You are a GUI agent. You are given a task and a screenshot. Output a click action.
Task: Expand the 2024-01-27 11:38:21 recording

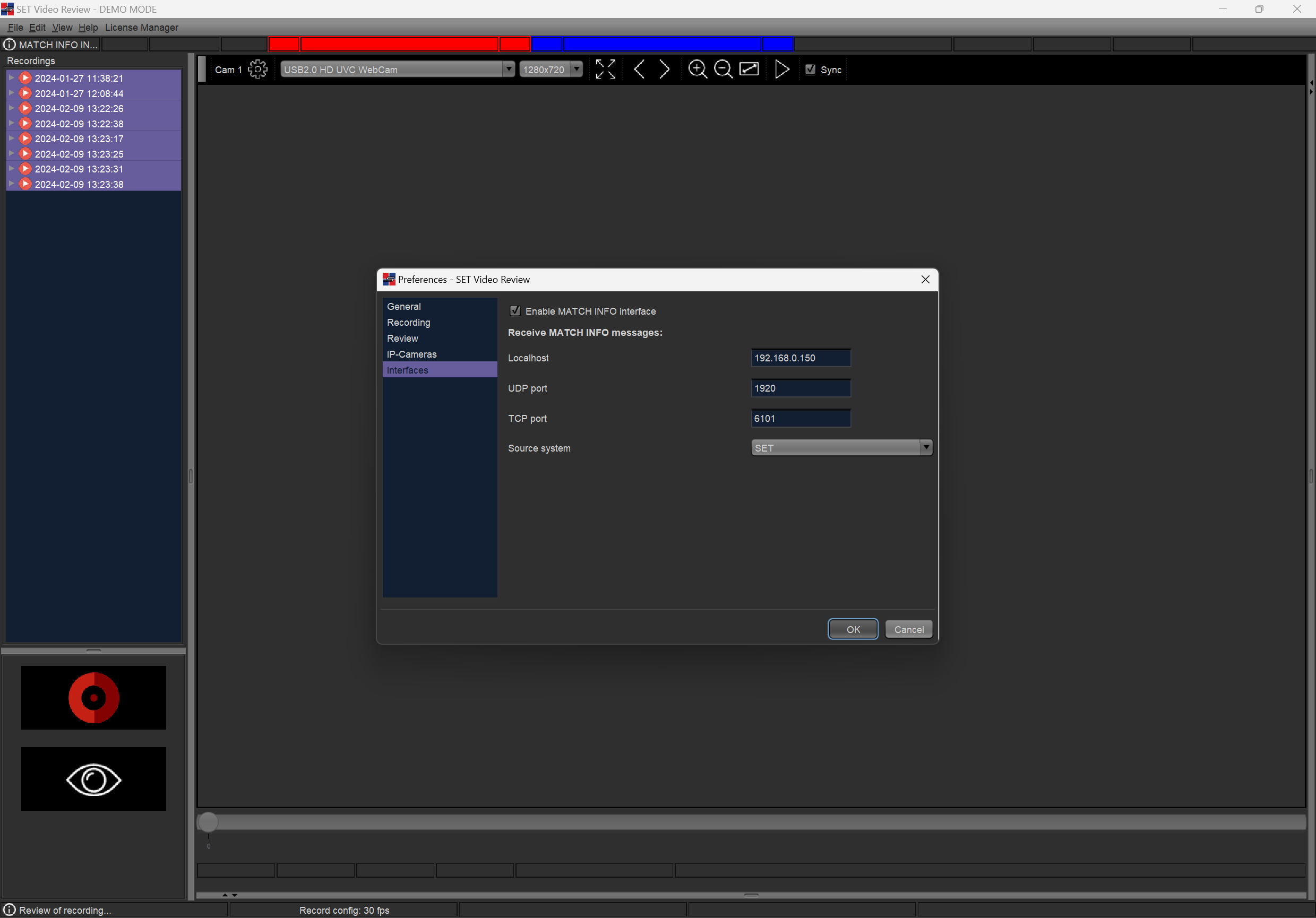click(12, 78)
